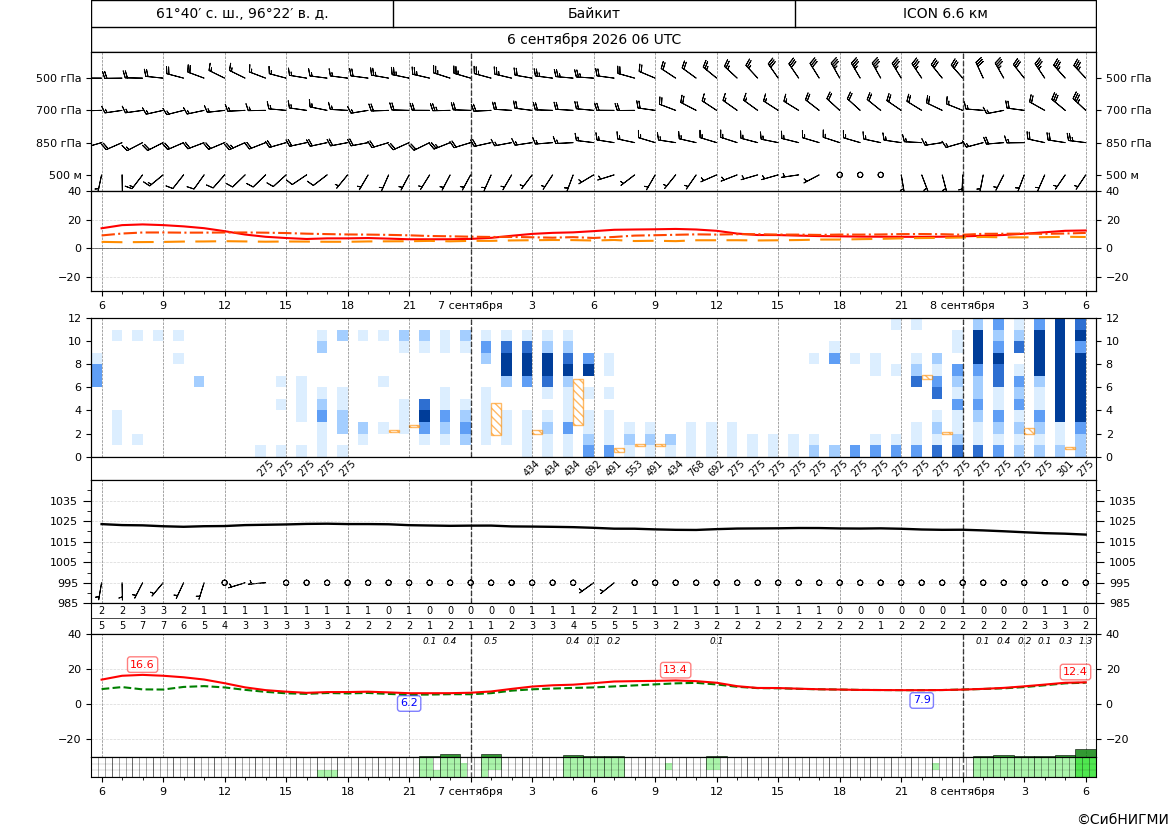Click the blue 6.2 minimum temperature label
Viewport: 1169px width, 827px height.
[409, 702]
